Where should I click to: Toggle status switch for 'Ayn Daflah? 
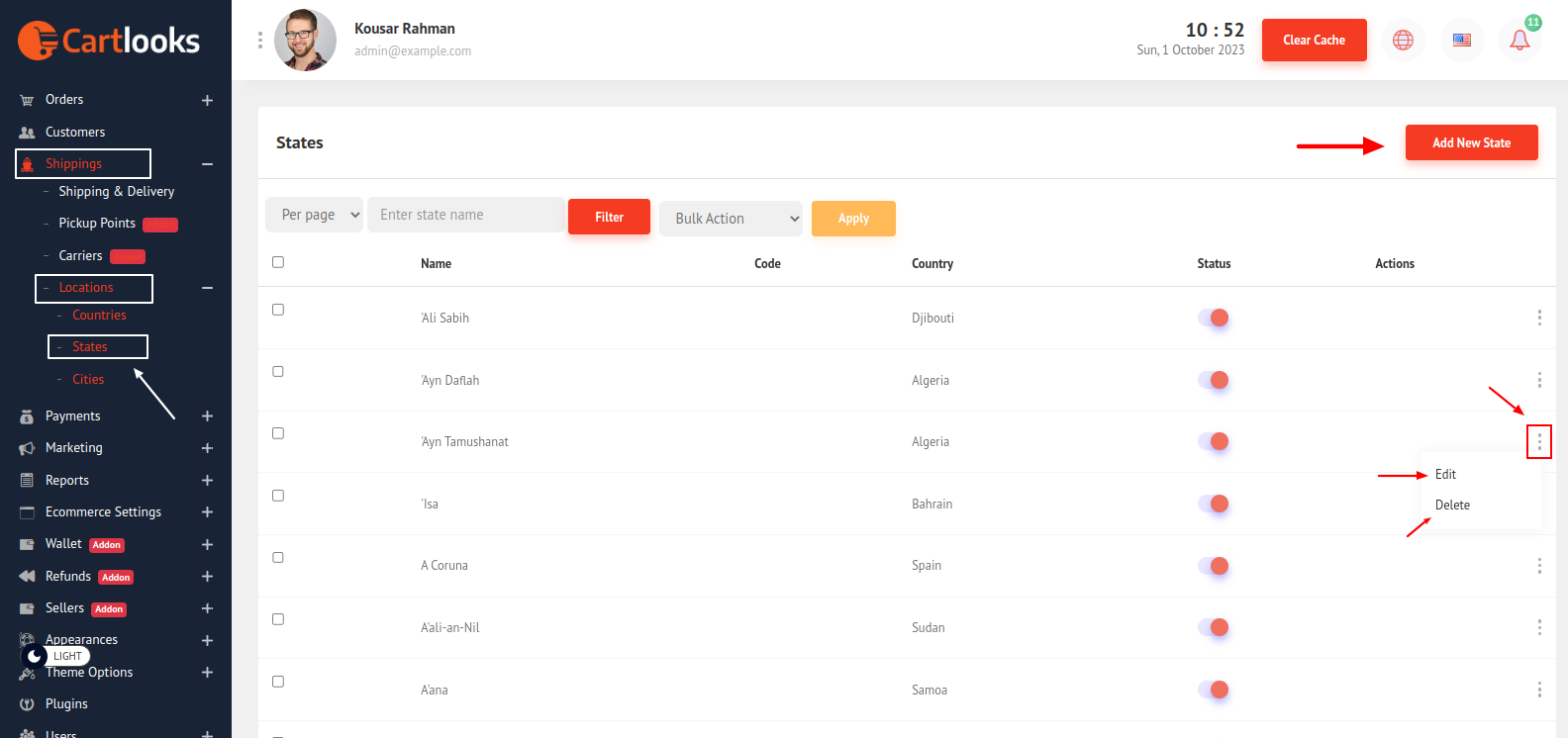pyautogui.click(x=1214, y=380)
